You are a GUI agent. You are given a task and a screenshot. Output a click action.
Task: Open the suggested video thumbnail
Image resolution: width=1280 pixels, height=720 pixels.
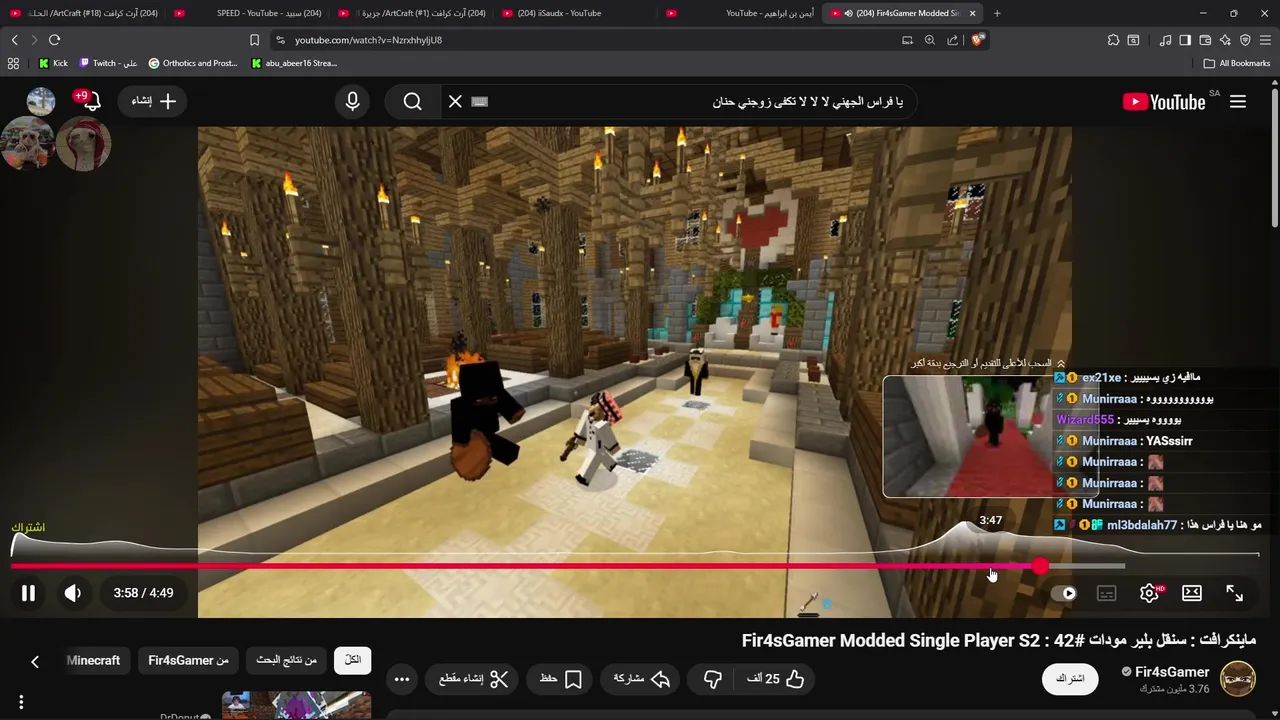tap(296, 706)
